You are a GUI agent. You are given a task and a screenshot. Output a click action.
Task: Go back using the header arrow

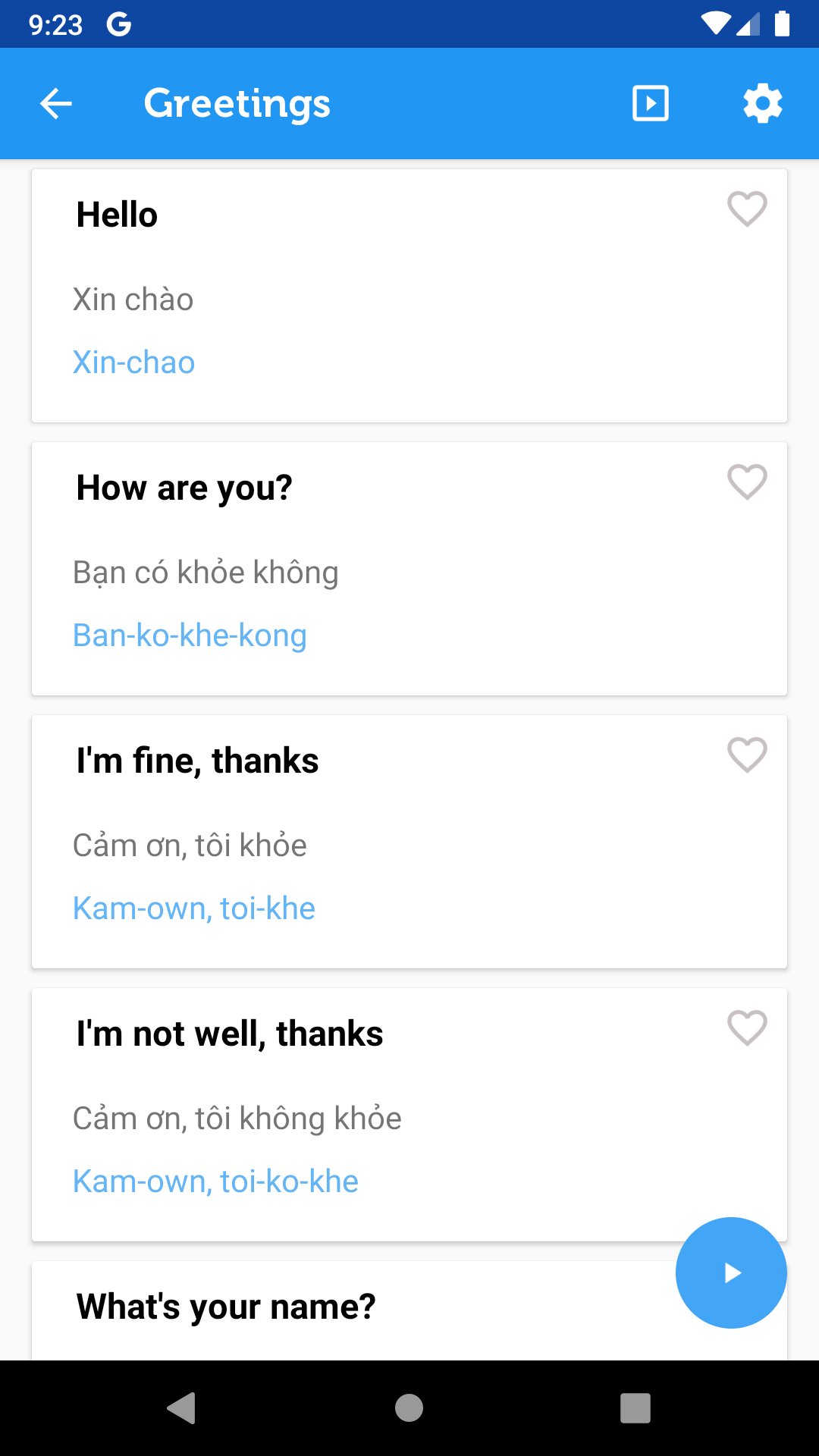click(56, 104)
